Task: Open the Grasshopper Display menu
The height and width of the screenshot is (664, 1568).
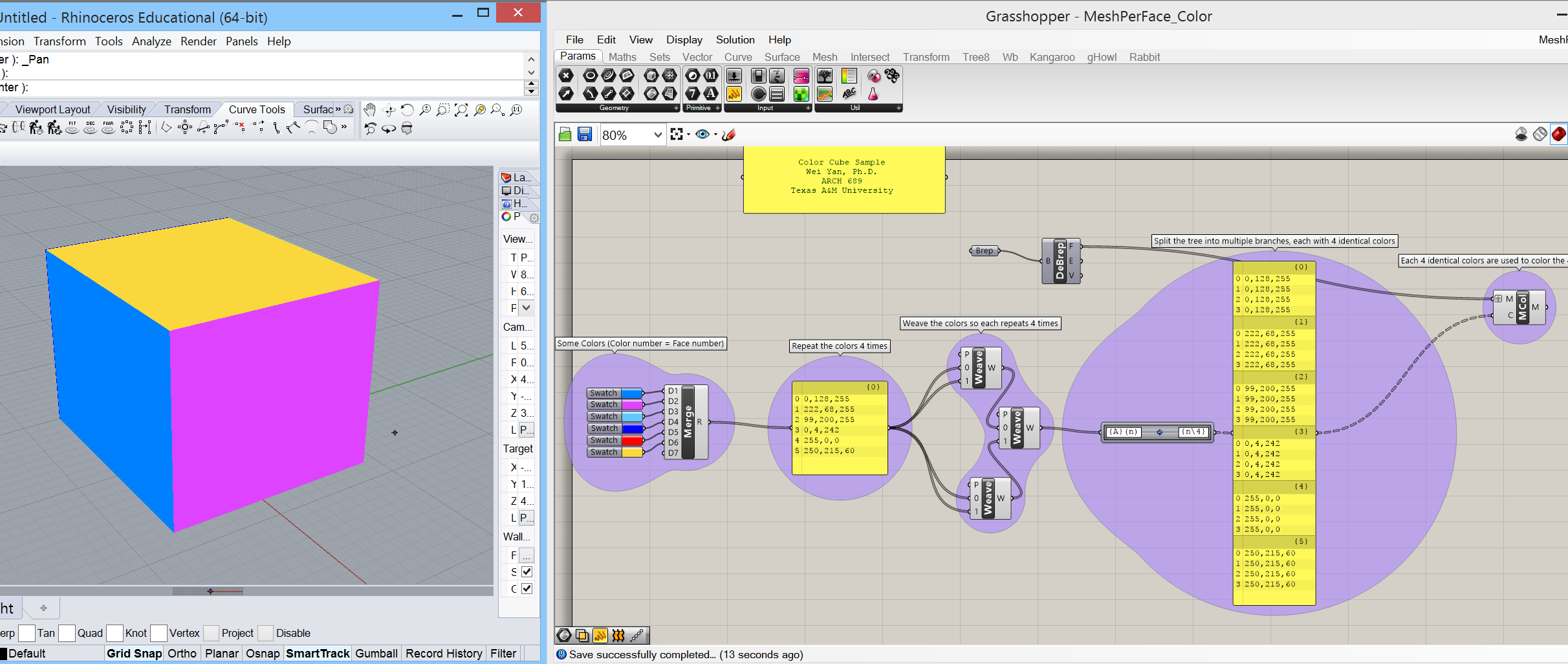Action: 684,39
